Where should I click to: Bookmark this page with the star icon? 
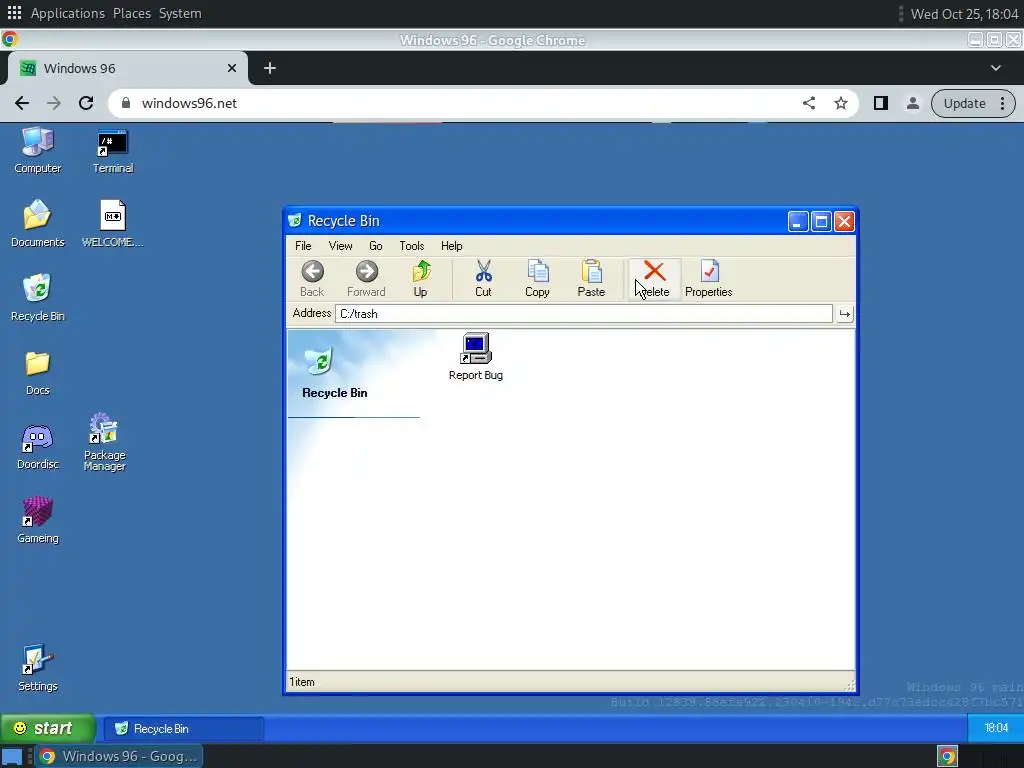[x=841, y=103]
